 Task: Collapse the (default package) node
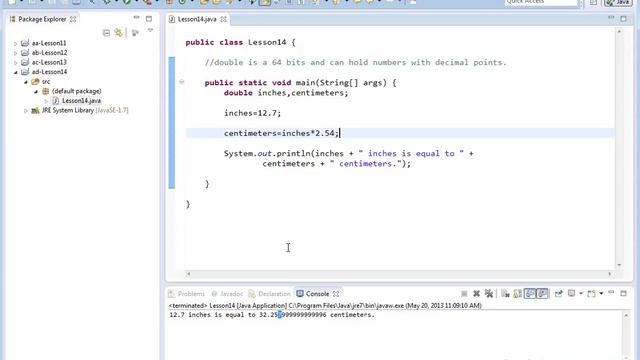click(x=36, y=91)
